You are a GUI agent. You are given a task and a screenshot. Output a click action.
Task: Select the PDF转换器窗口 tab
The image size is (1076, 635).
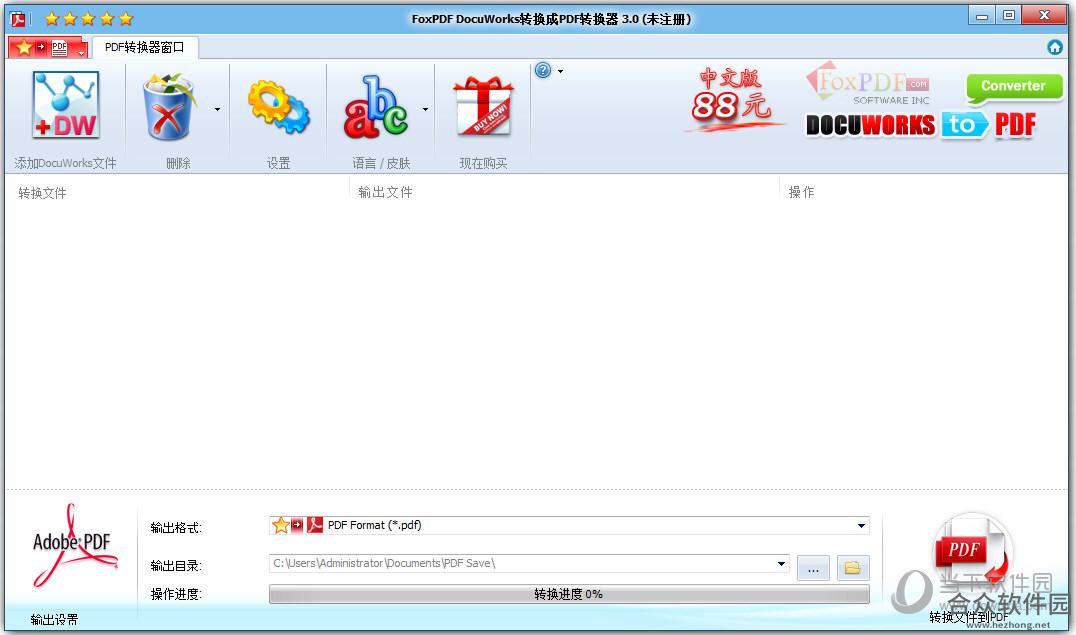point(145,47)
